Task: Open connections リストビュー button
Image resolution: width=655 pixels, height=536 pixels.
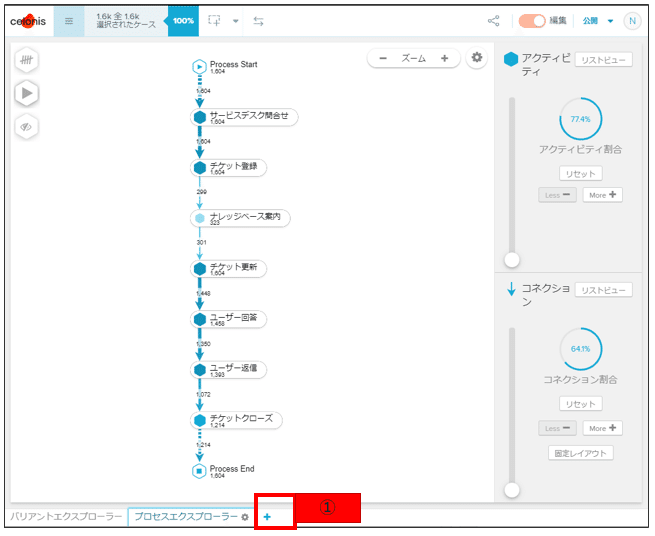Action: coord(603,290)
